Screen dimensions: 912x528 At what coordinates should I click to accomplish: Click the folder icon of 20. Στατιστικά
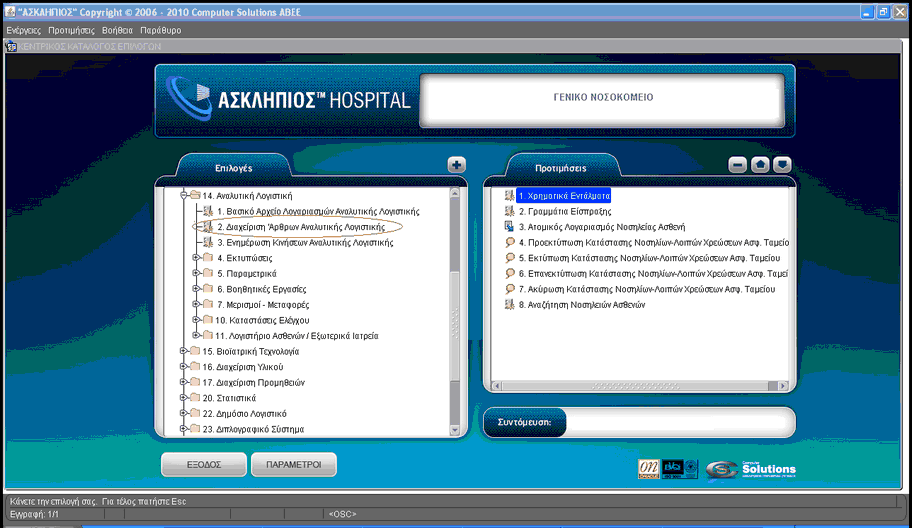tap(195, 398)
